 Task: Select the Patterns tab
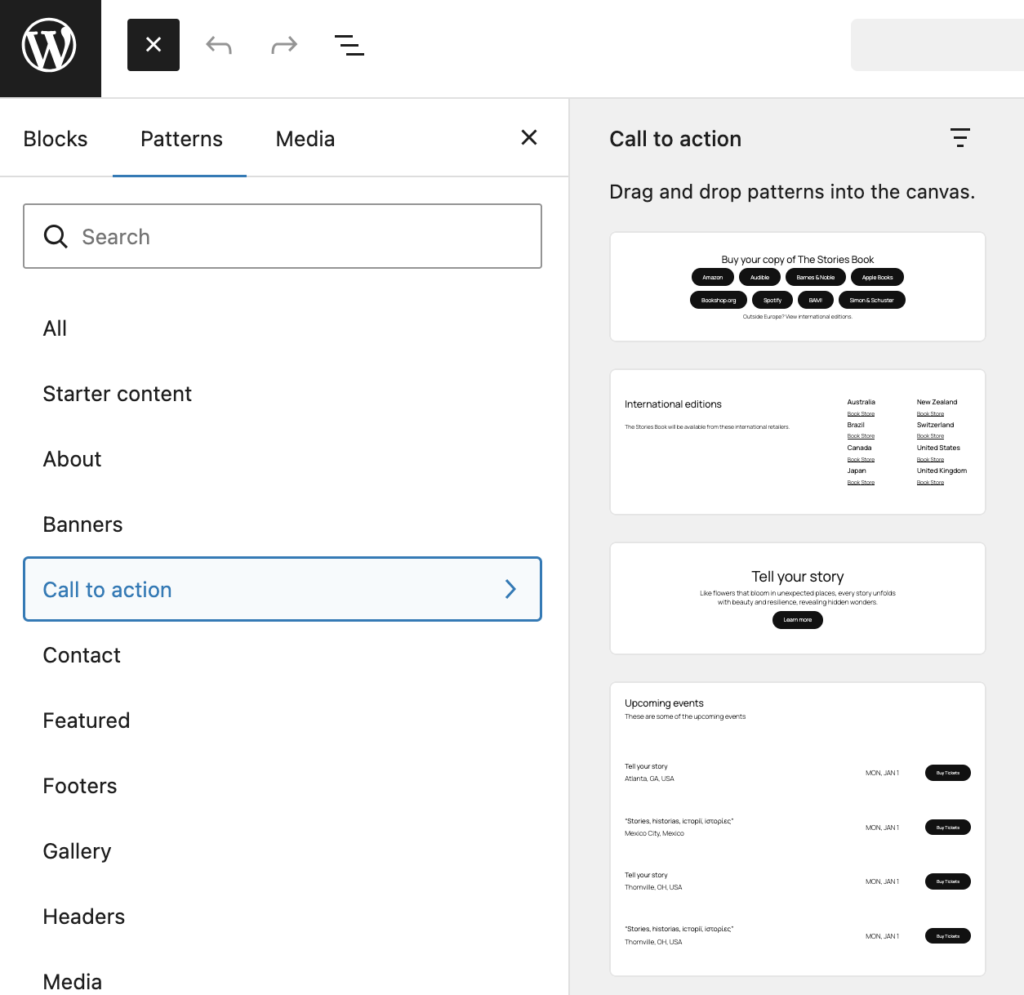(x=181, y=139)
